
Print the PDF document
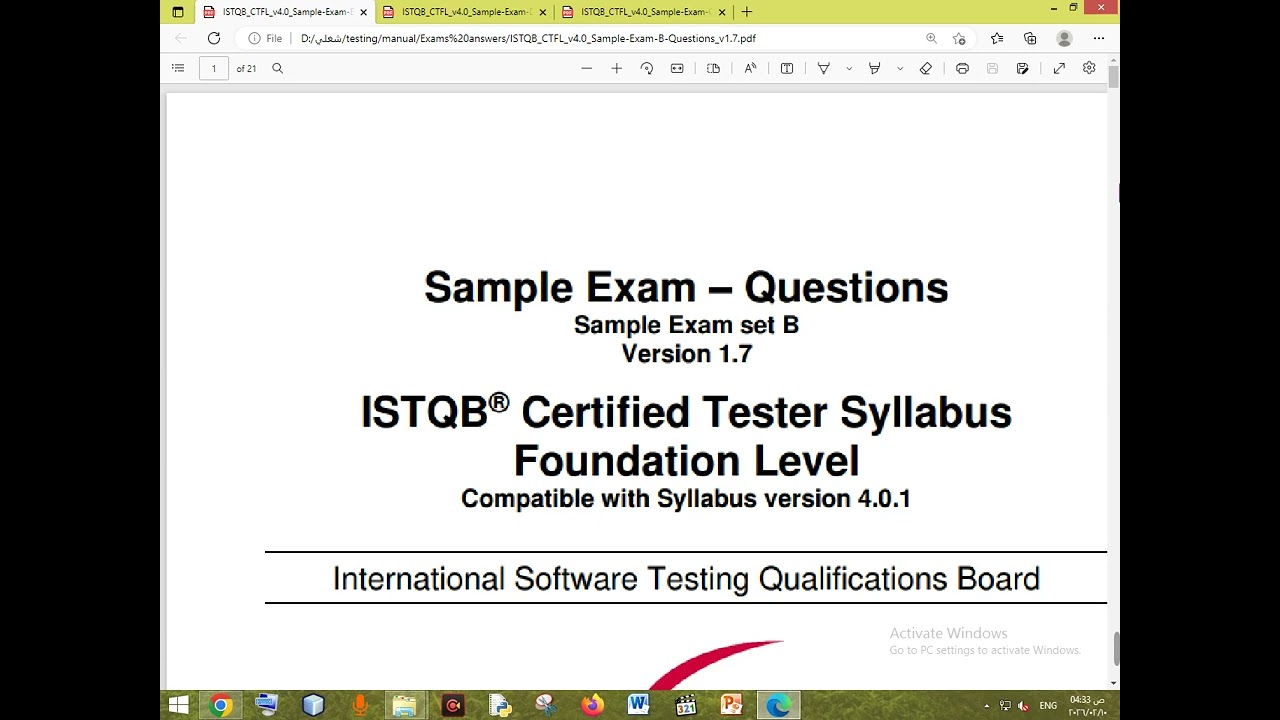[x=962, y=68]
